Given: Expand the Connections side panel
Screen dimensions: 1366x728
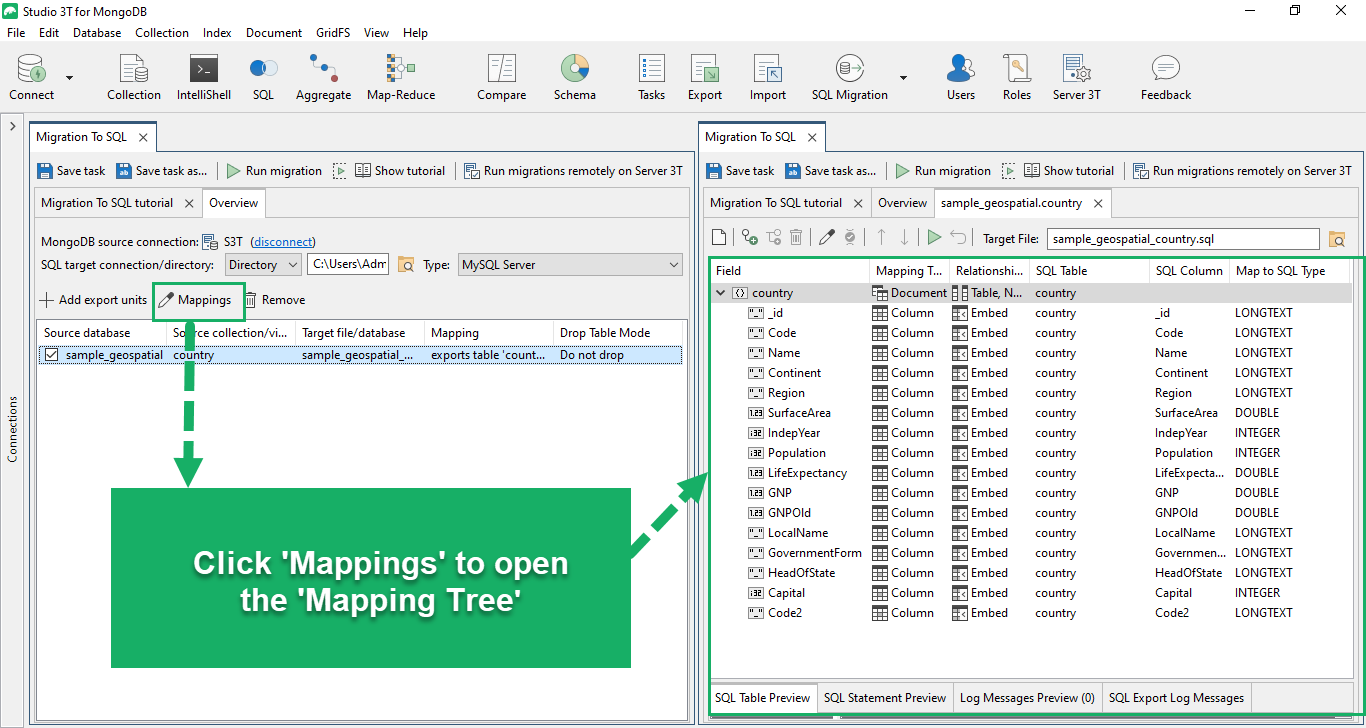Looking at the screenshot, I should coord(13,127).
